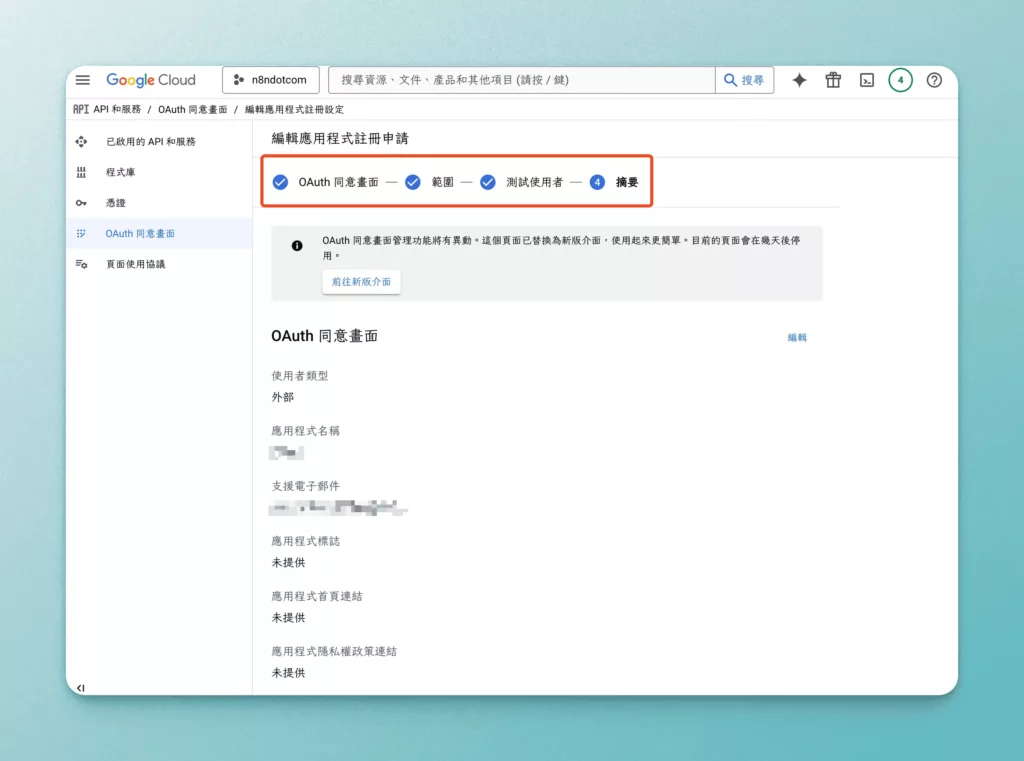Focus the resource search field
This screenshot has height=761, width=1024.
(x=521, y=80)
